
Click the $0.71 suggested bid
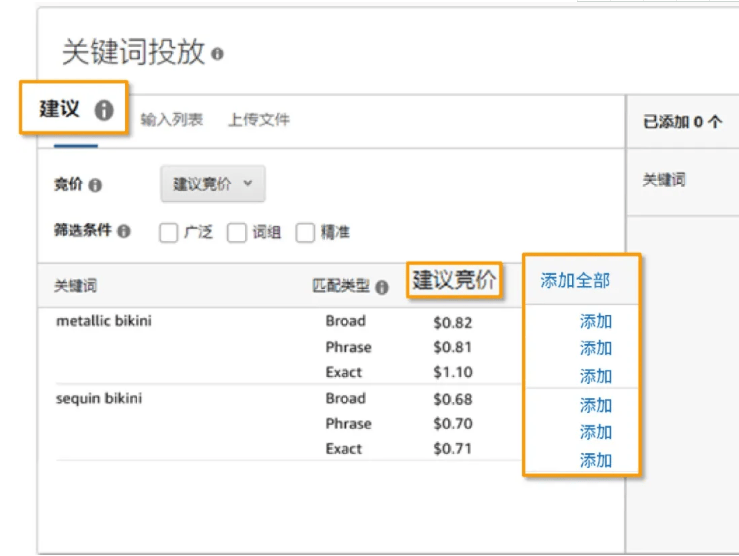(x=452, y=449)
